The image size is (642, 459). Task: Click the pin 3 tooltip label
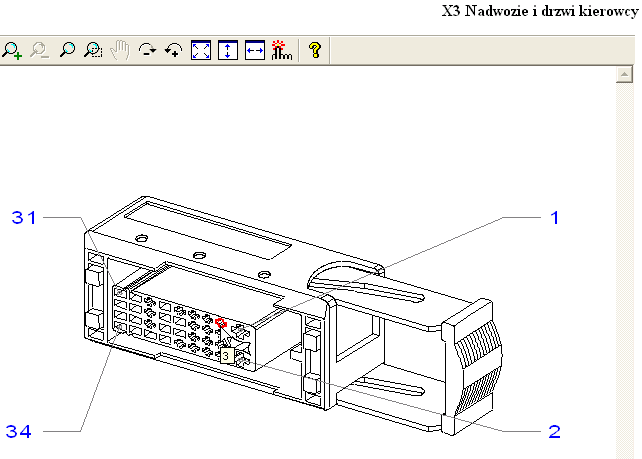point(226,354)
